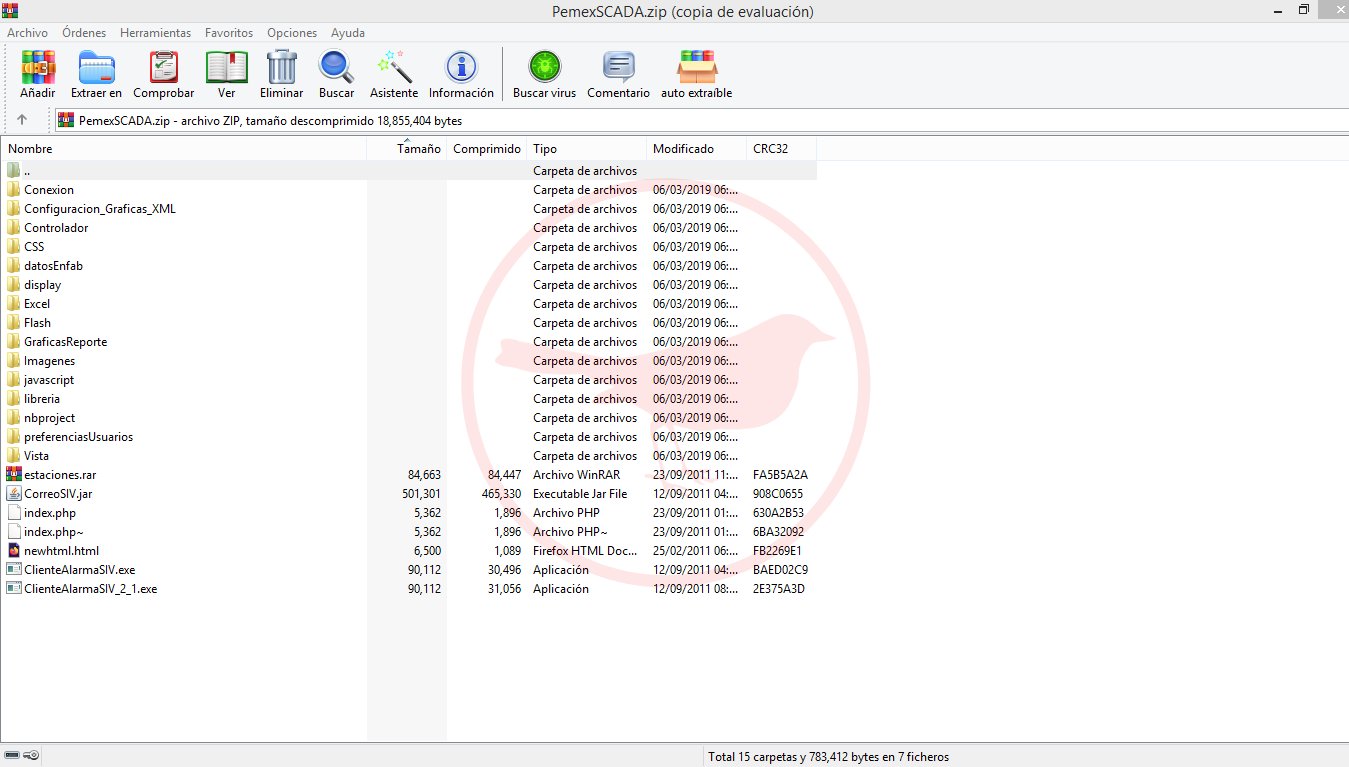Select the Controlador folder name
Image resolution: width=1349 pixels, height=767 pixels.
tap(56, 227)
